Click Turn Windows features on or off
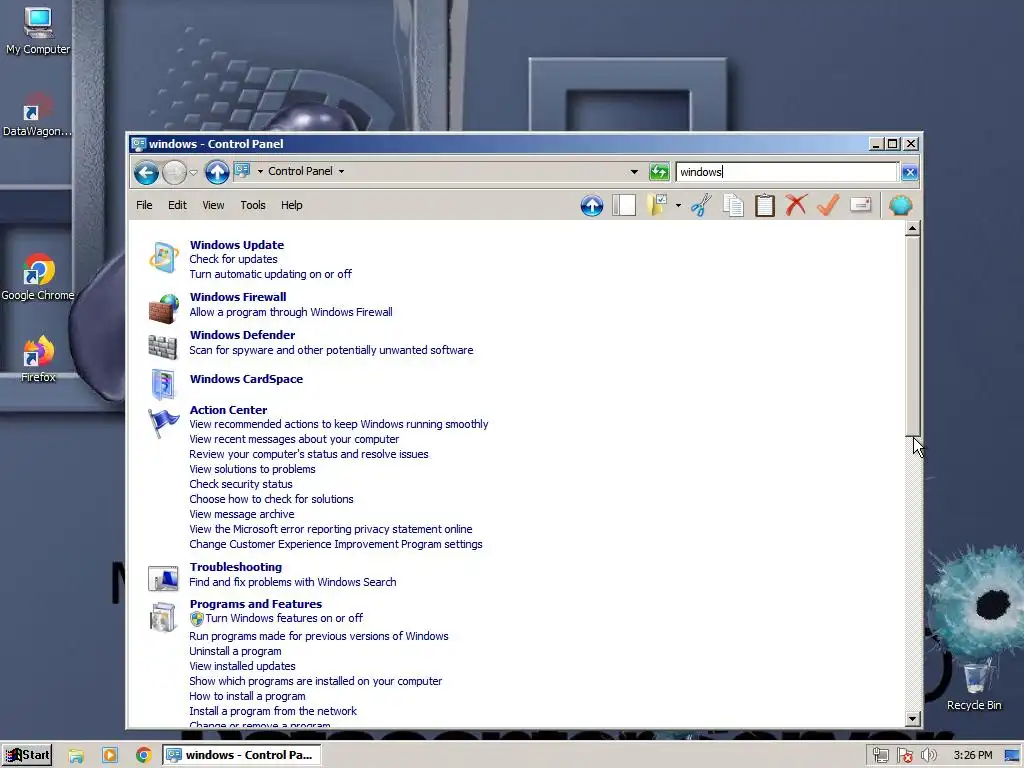 point(284,618)
